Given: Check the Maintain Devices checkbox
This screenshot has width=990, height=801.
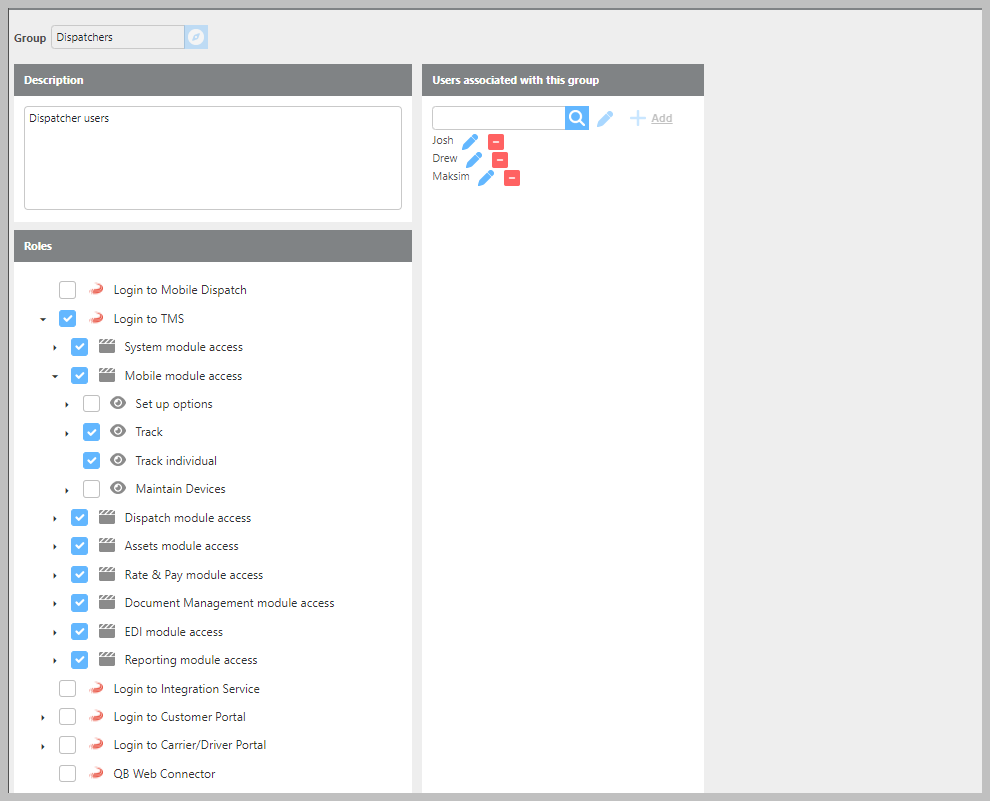Looking at the screenshot, I should [x=91, y=489].
